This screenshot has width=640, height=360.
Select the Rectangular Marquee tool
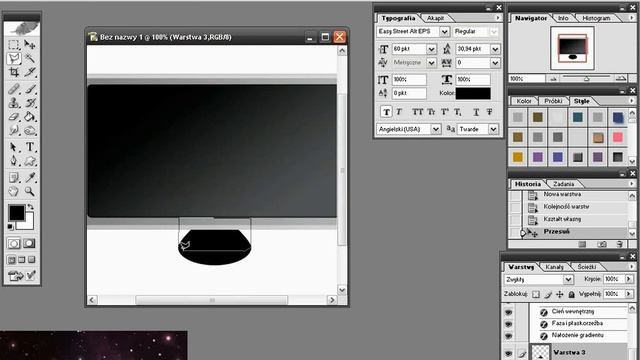point(14,44)
